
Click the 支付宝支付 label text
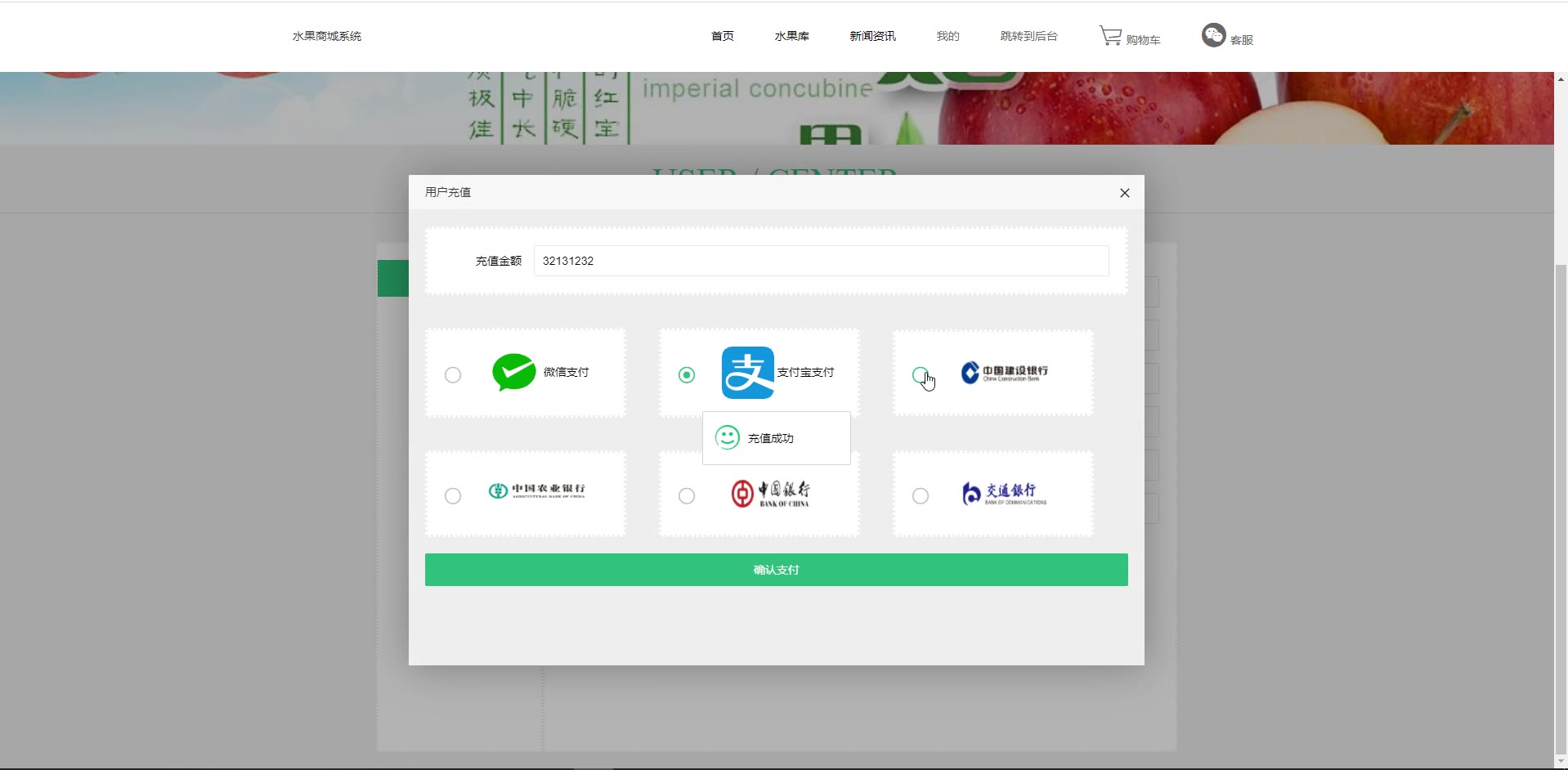[806, 372]
